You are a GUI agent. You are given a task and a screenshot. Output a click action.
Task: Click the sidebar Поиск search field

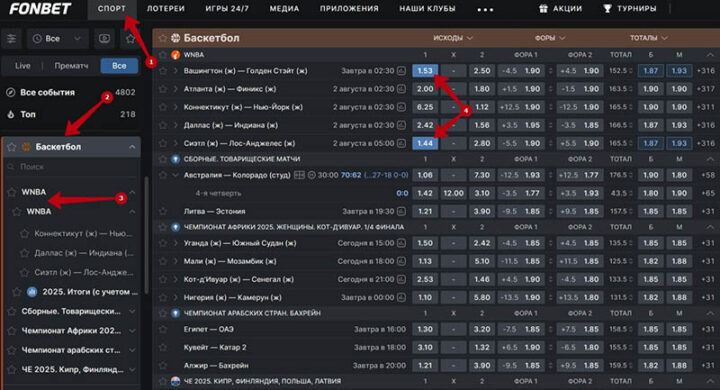(x=71, y=167)
